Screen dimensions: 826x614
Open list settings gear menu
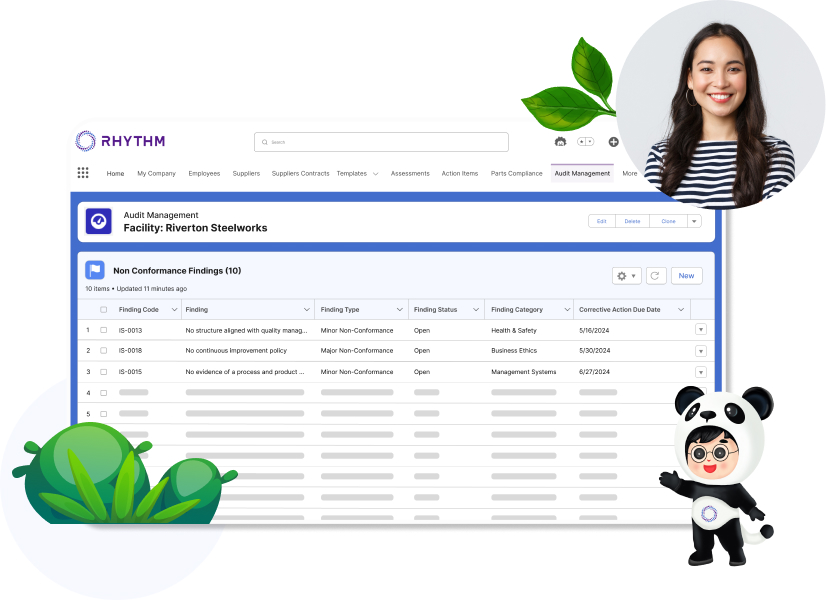pyautogui.click(x=626, y=276)
